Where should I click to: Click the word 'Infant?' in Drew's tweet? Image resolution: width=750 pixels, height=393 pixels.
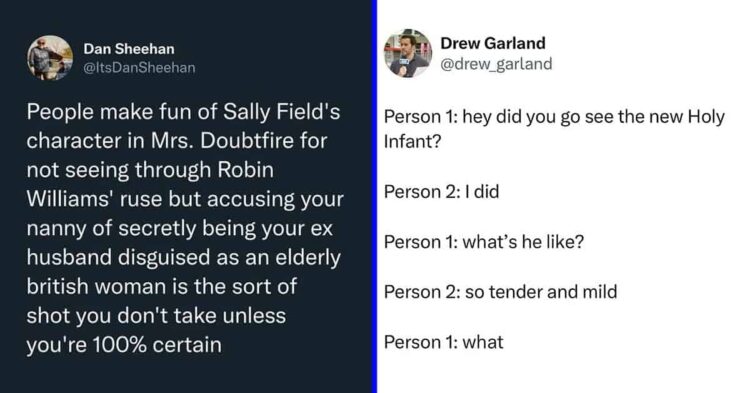pos(412,142)
